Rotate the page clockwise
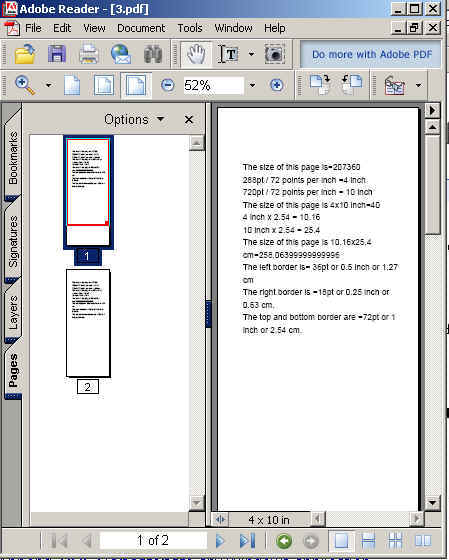The image size is (449, 560). [320, 85]
